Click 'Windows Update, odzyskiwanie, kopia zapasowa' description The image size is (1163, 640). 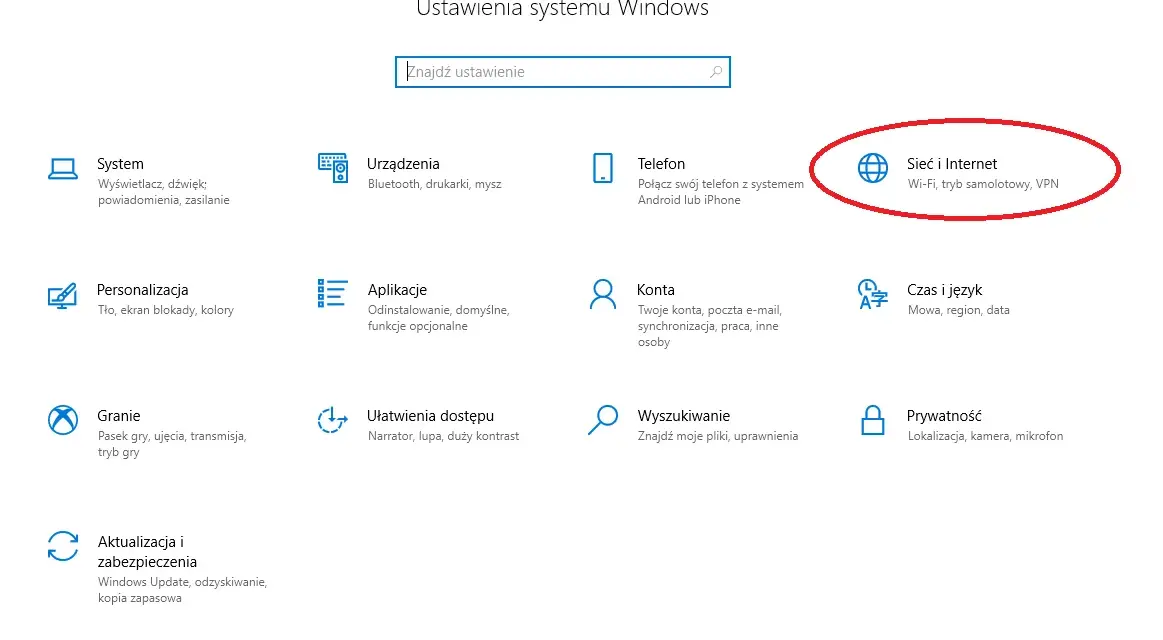point(182,590)
